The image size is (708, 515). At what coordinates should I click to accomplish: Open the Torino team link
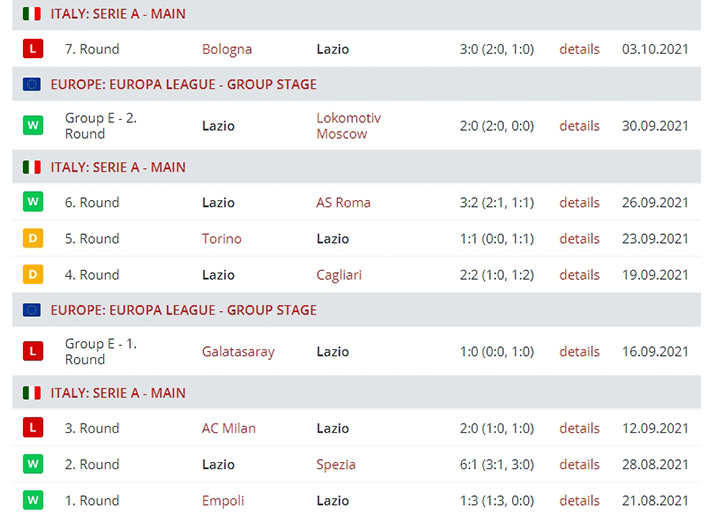(x=222, y=239)
